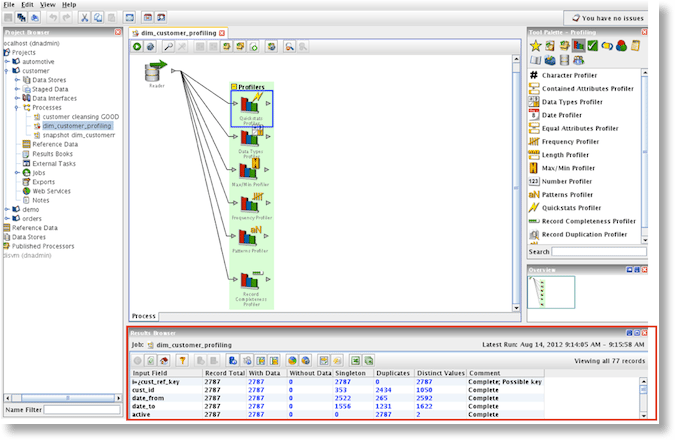675x440 pixels.
Task: Click the funnel filter icon in Results Browser
Action: (182, 360)
